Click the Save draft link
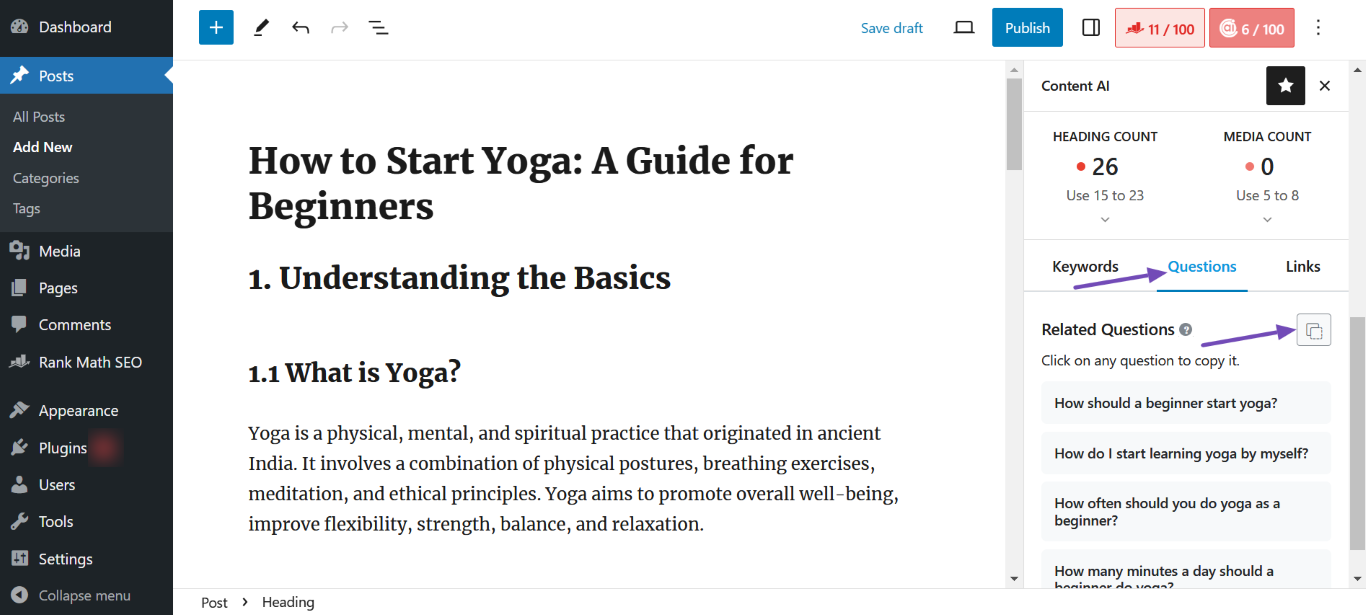This screenshot has height=615, width=1366. pyautogui.click(x=892, y=28)
